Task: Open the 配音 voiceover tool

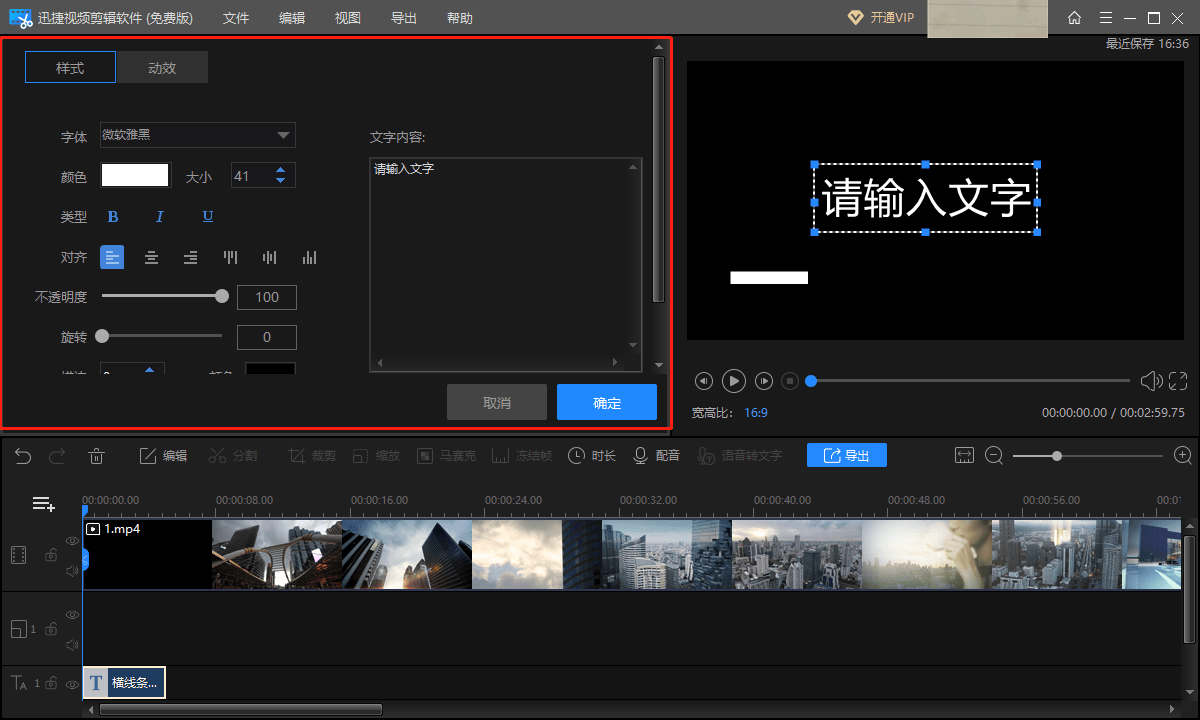Action: [x=657, y=456]
